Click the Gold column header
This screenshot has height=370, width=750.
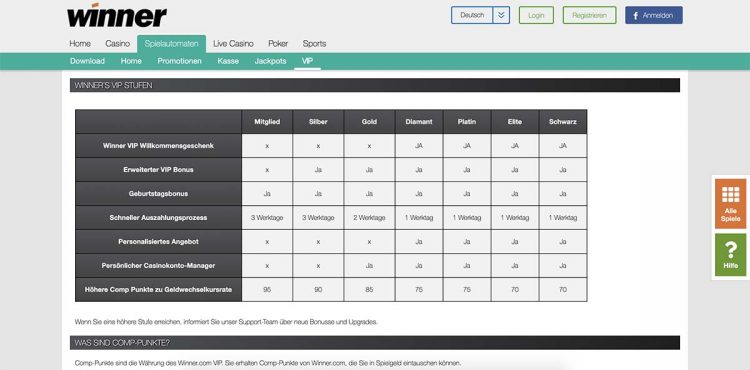369,122
